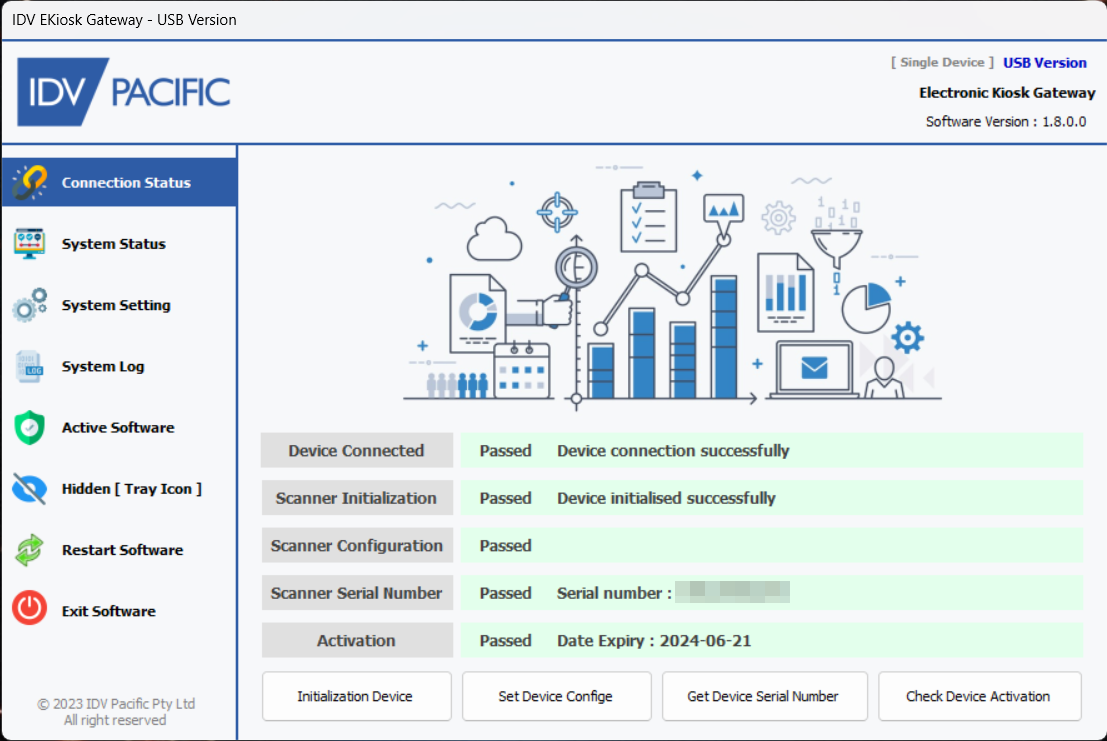Open the System Setting menu item
The height and width of the screenshot is (741, 1107).
click(119, 305)
